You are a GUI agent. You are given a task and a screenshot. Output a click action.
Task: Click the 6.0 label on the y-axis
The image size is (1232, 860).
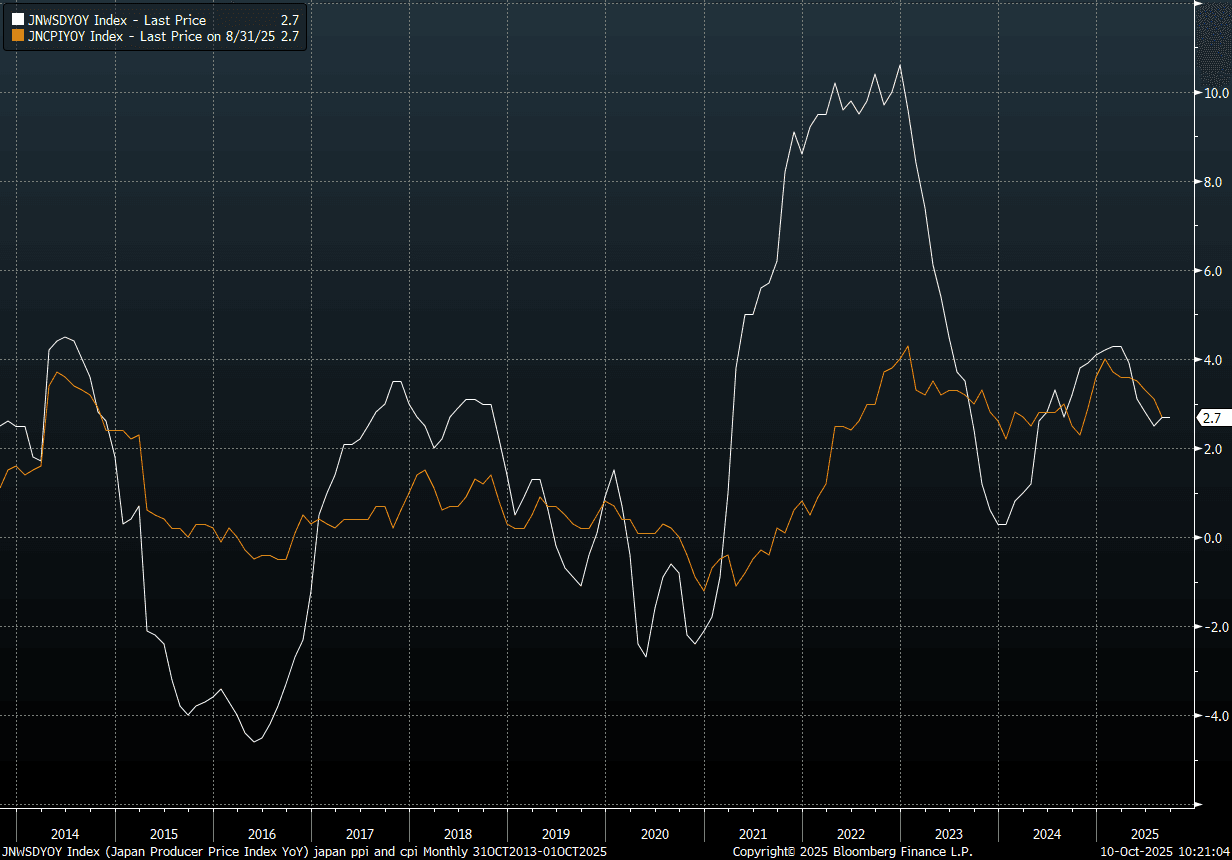click(x=1212, y=271)
